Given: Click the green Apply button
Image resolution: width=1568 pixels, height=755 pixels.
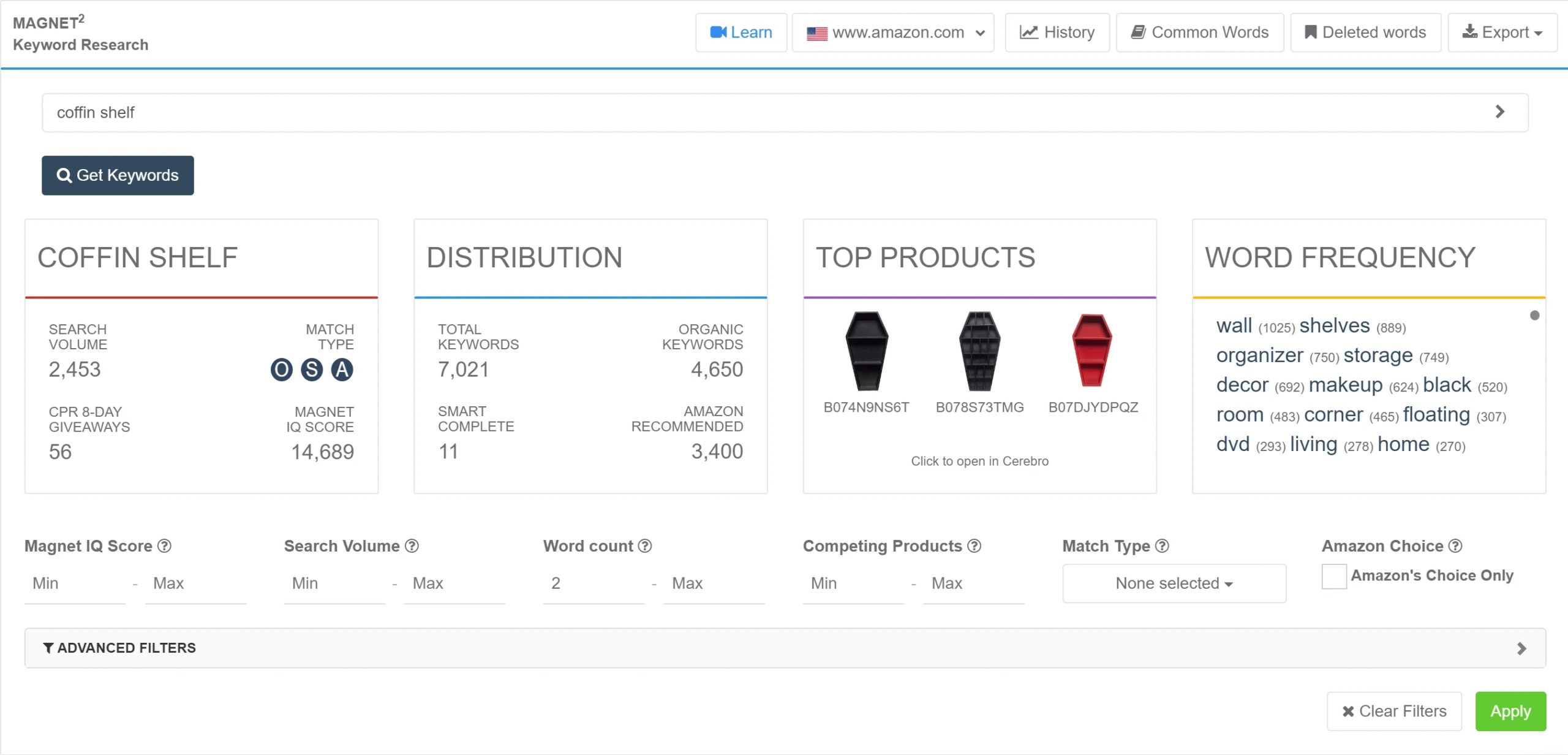Looking at the screenshot, I should 1510,711.
